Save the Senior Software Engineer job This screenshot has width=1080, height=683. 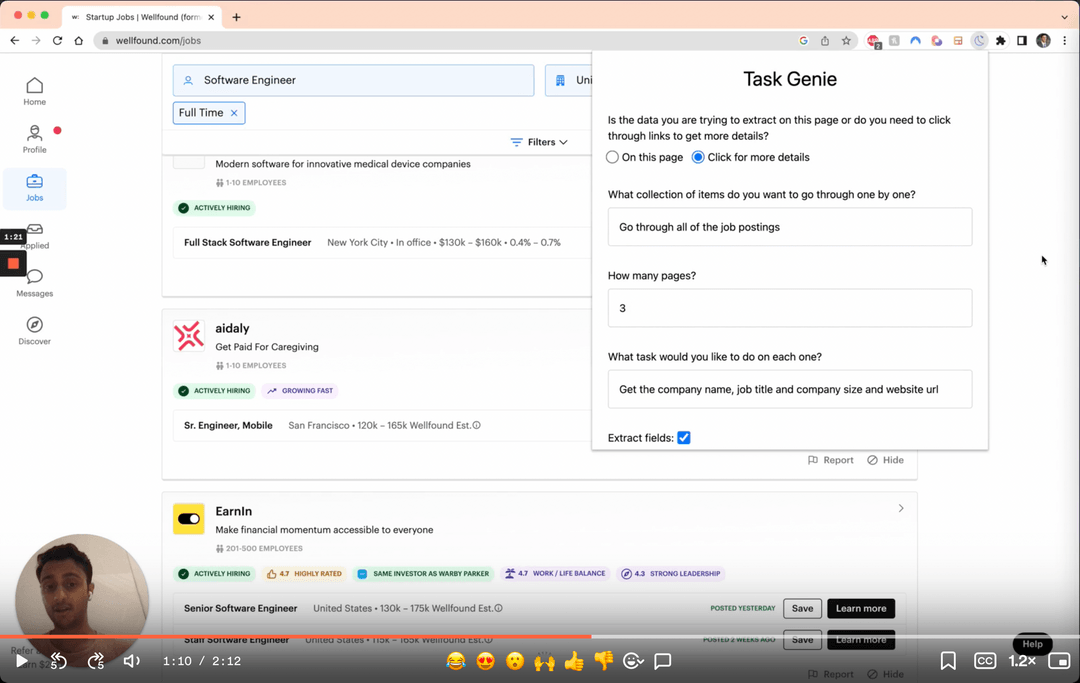click(x=802, y=608)
